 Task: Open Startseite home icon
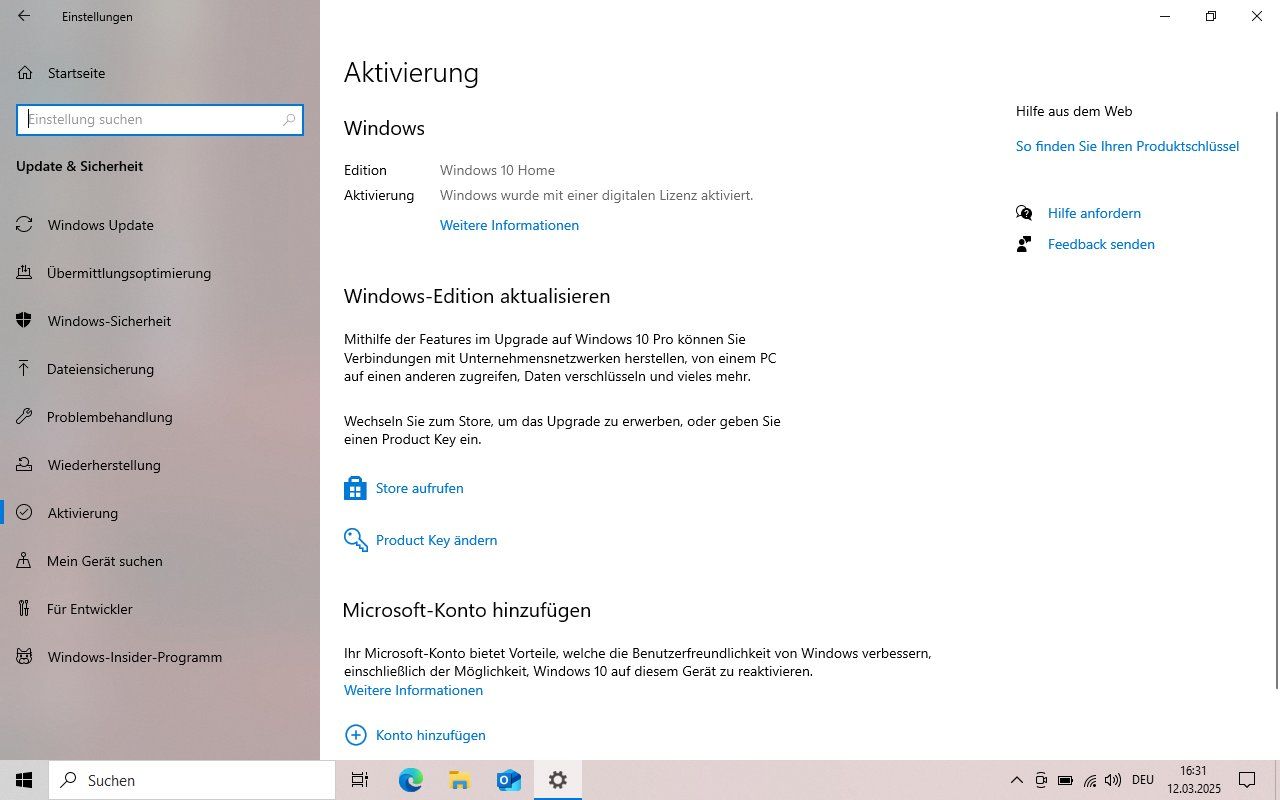[24, 73]
